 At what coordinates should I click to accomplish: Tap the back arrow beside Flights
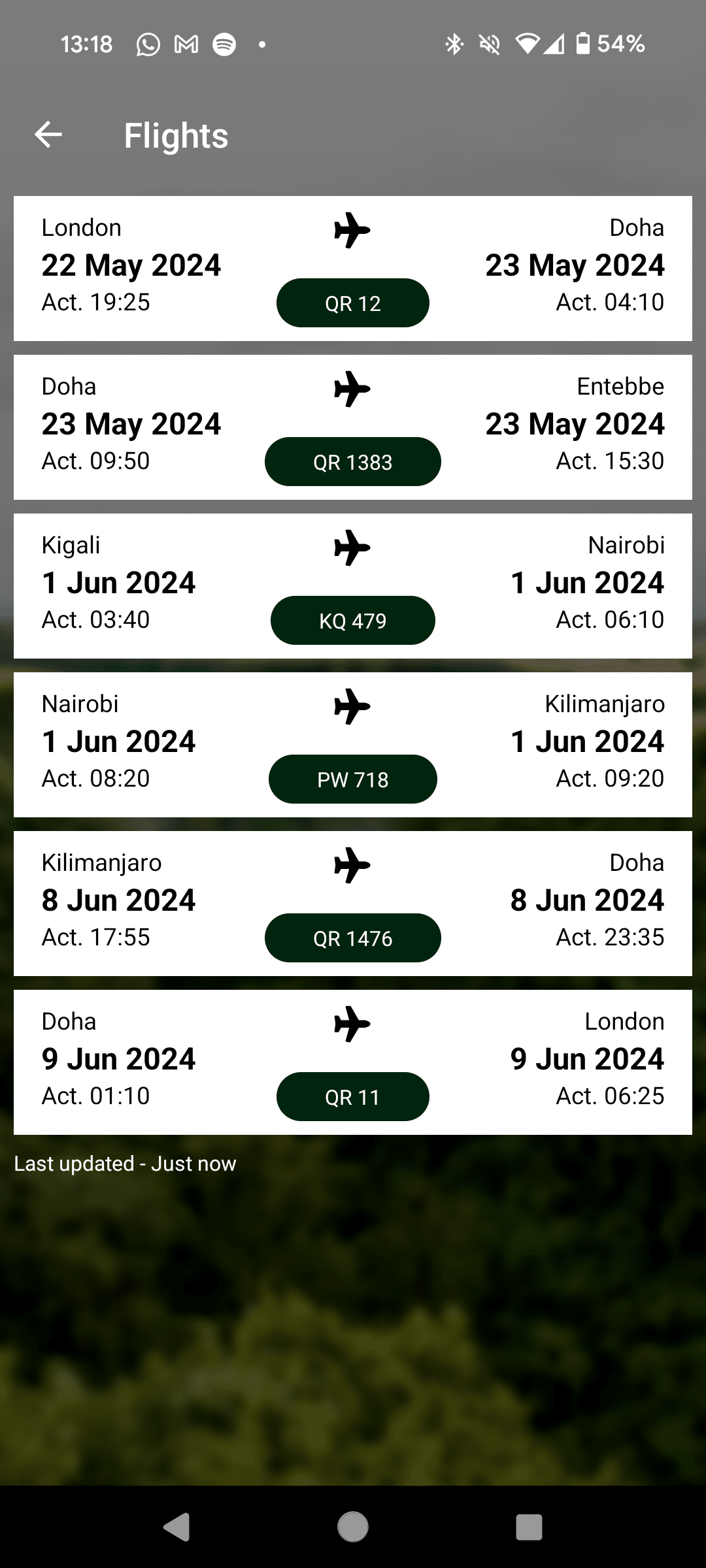(48, 135)
